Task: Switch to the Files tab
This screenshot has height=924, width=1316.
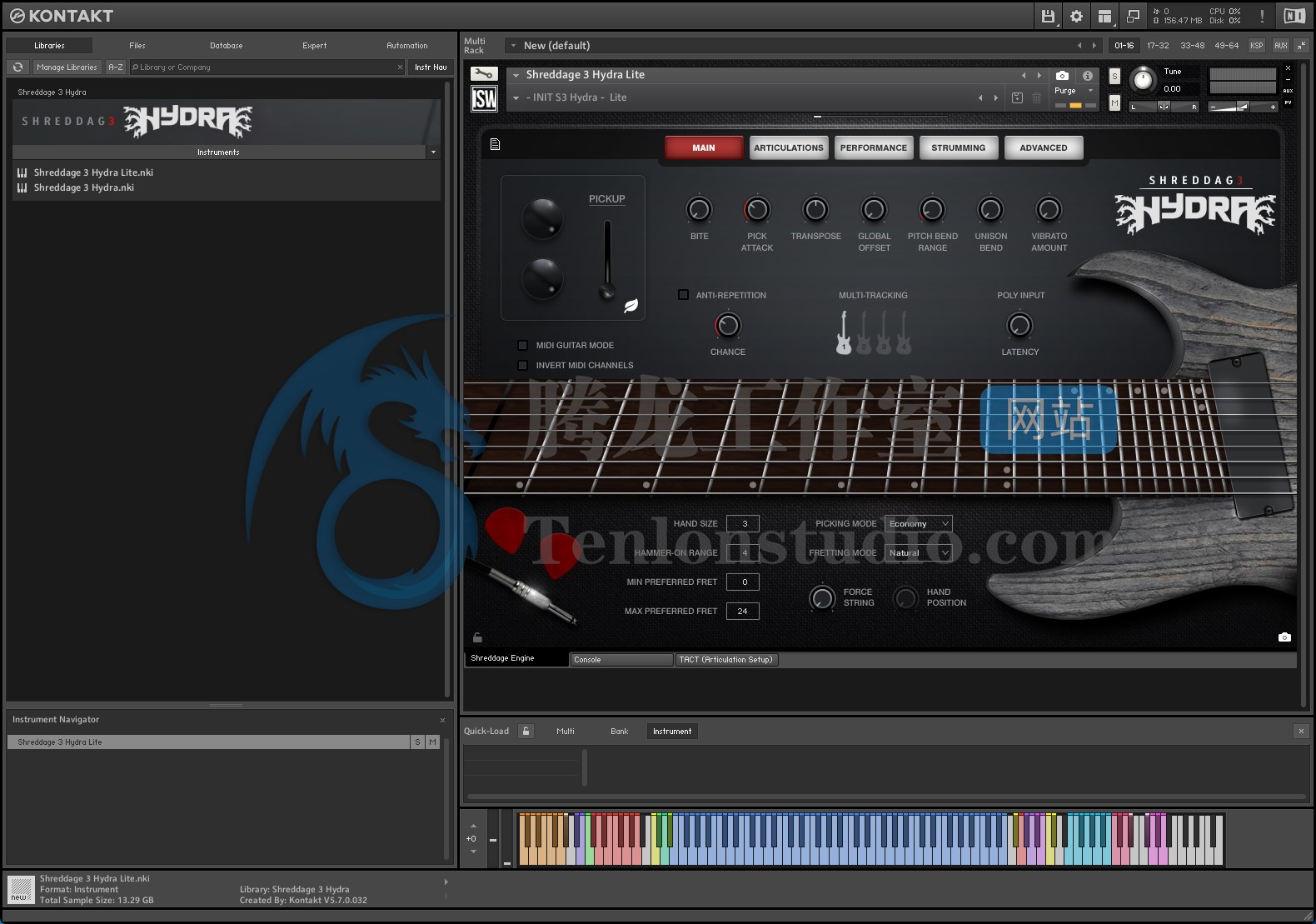Action: (x=137, y=46)
